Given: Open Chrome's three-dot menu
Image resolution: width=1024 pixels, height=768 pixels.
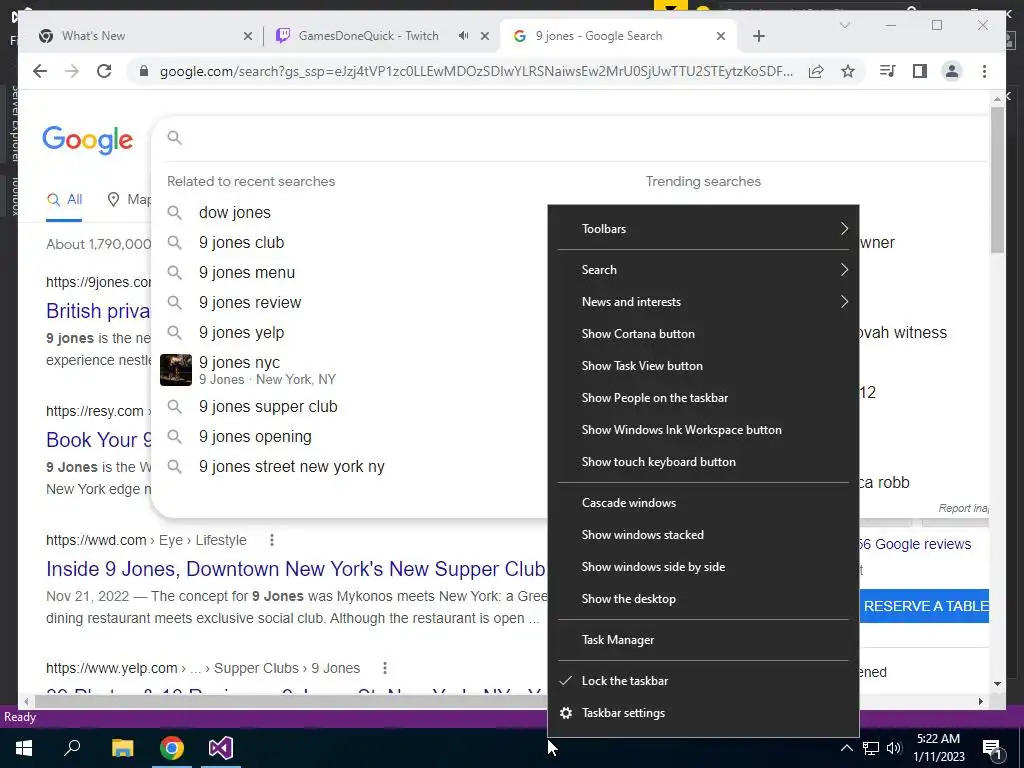Looking at the screenshot, I should (984, 71).
